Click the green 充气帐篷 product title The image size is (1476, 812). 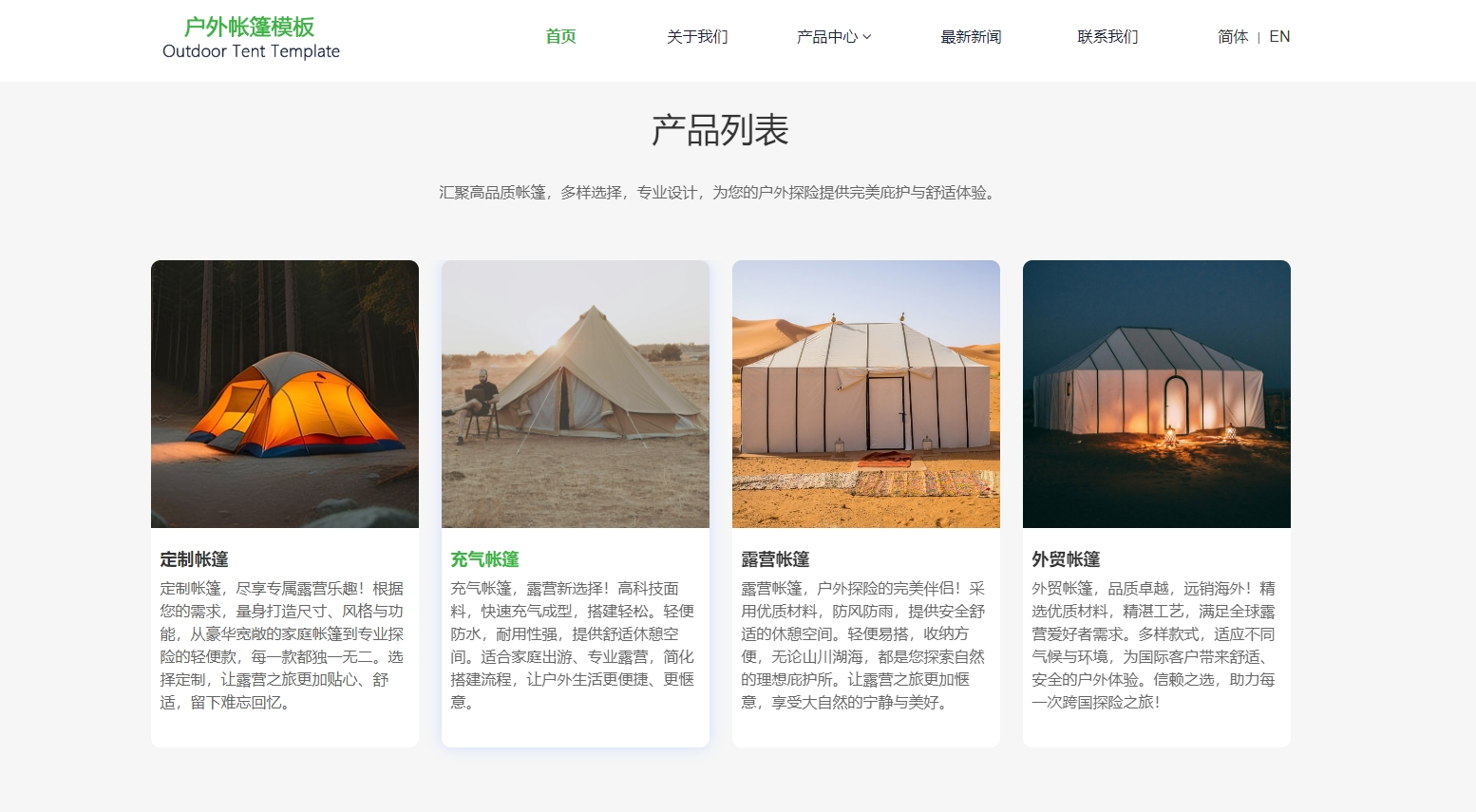(x=484, y=559)
